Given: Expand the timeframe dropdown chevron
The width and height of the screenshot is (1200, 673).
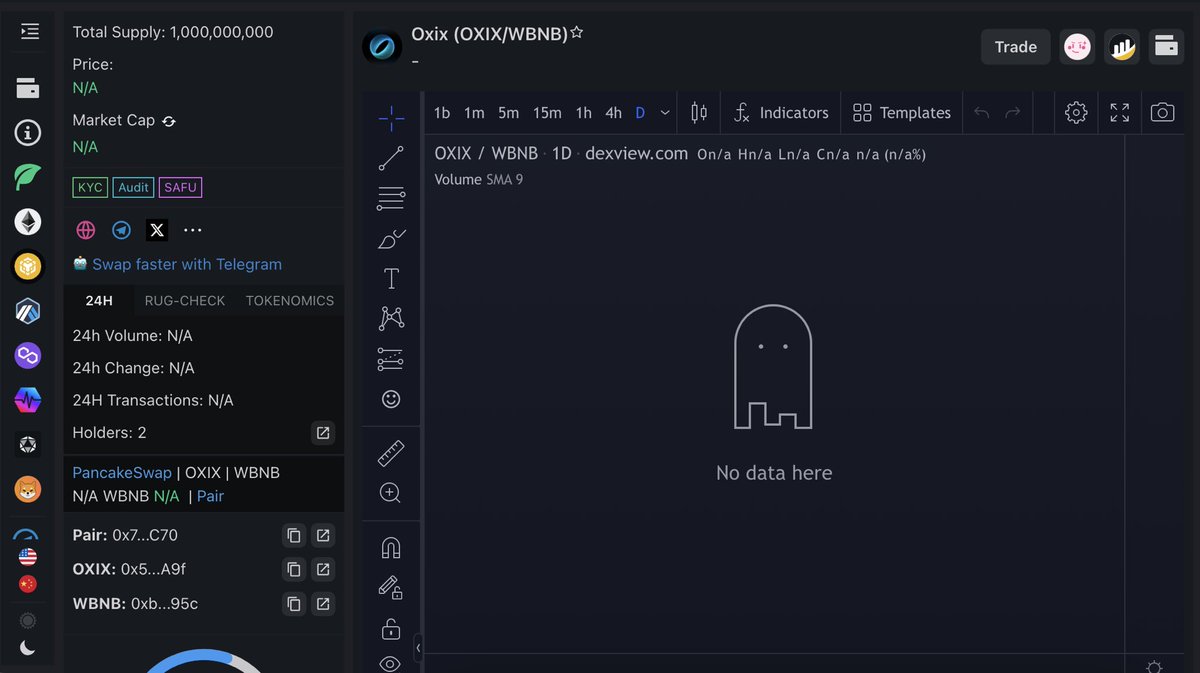Looking at the screenshot, I should (665, 113).
